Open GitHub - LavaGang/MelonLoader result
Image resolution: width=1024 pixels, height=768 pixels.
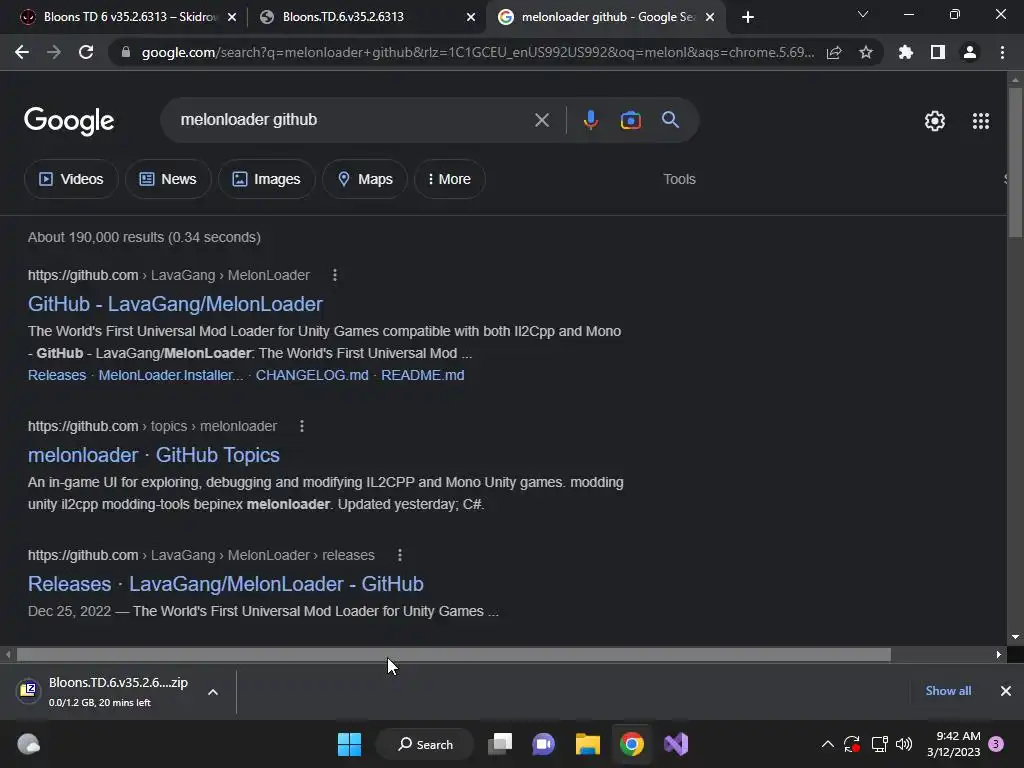(175, 304)
